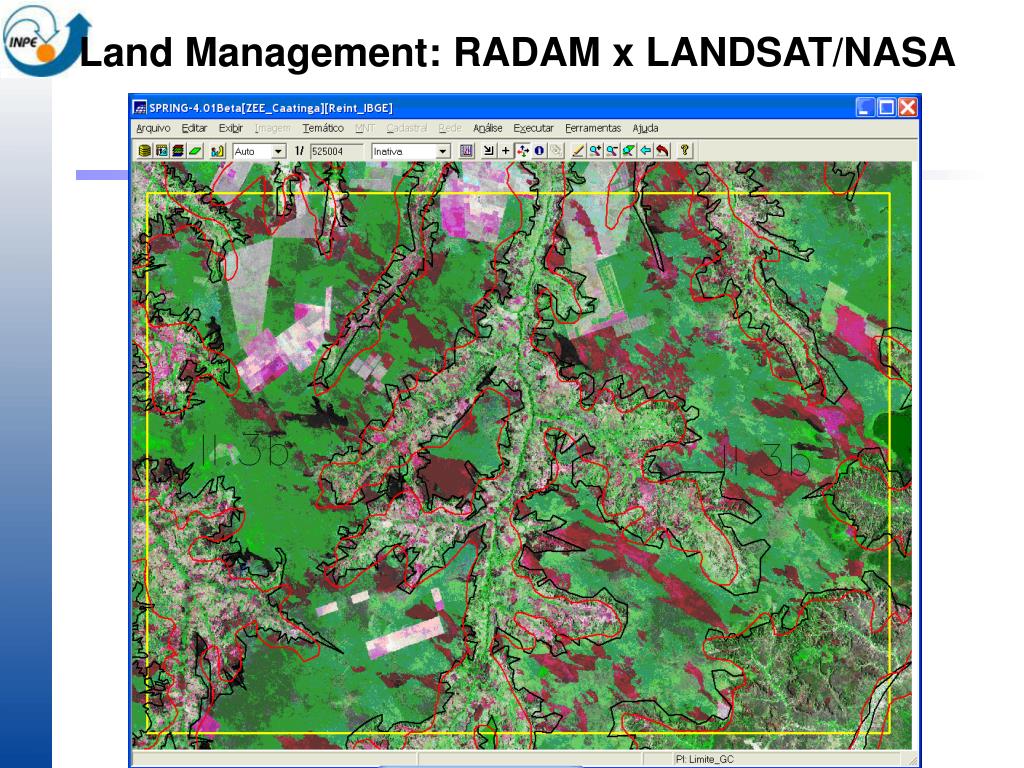Click the chart graphic icon
The height and width of the screenshot is (768, 1024).
pos(217,151)
